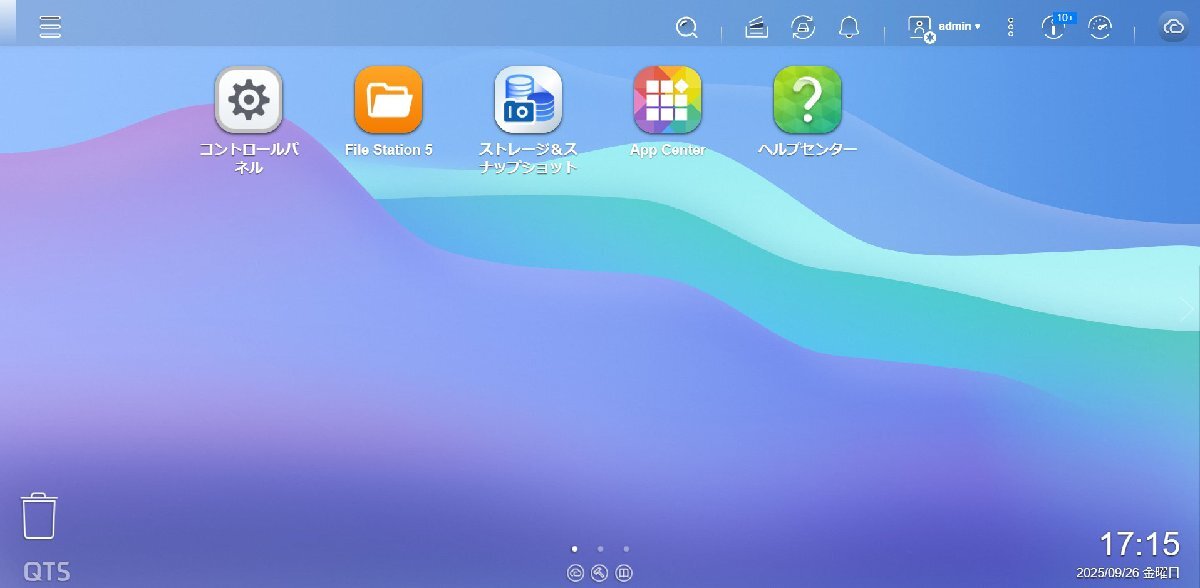Click the ストレージ&スナップショット label text
Image resolution: width=1200 pixels, height=588 pixels.
tap(528, 159)
